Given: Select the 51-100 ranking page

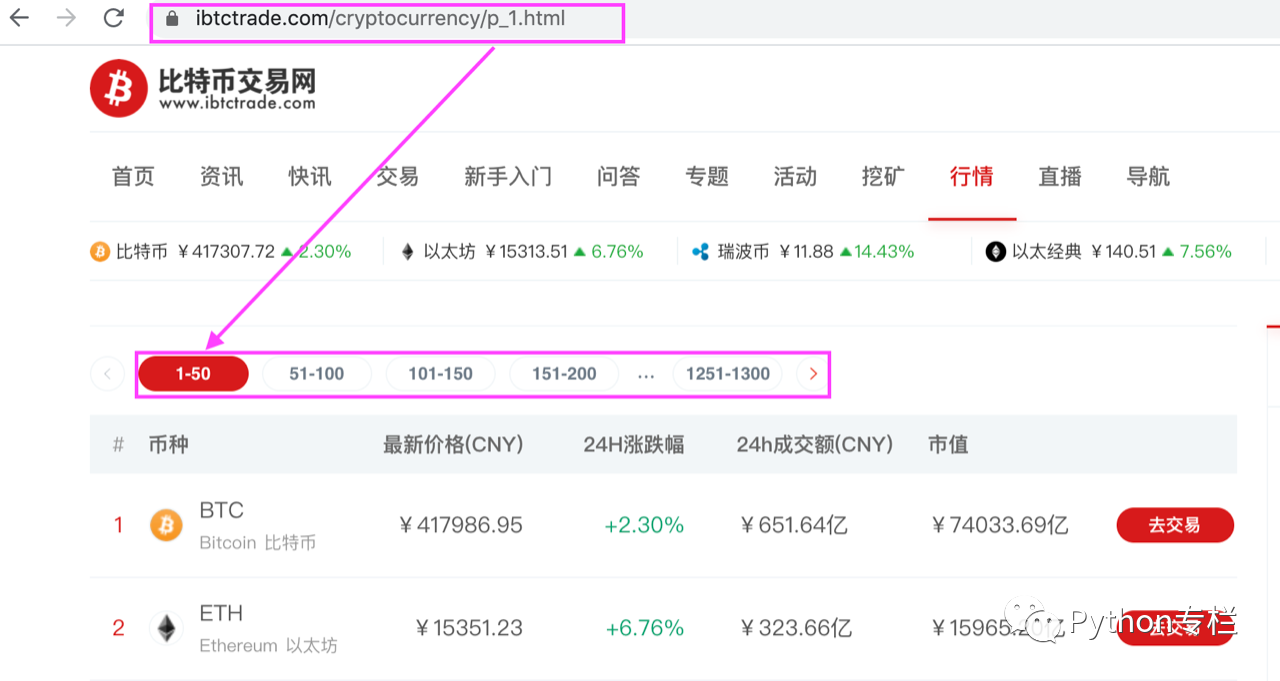Looking at the screenshot, I should [x=316, y=374].
